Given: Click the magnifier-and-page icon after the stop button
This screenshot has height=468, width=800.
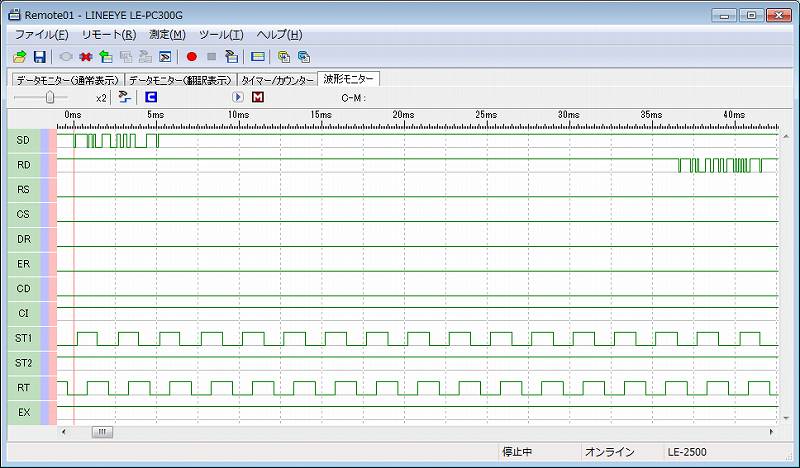Looking at the screenshot, I should tap(232, 57).
